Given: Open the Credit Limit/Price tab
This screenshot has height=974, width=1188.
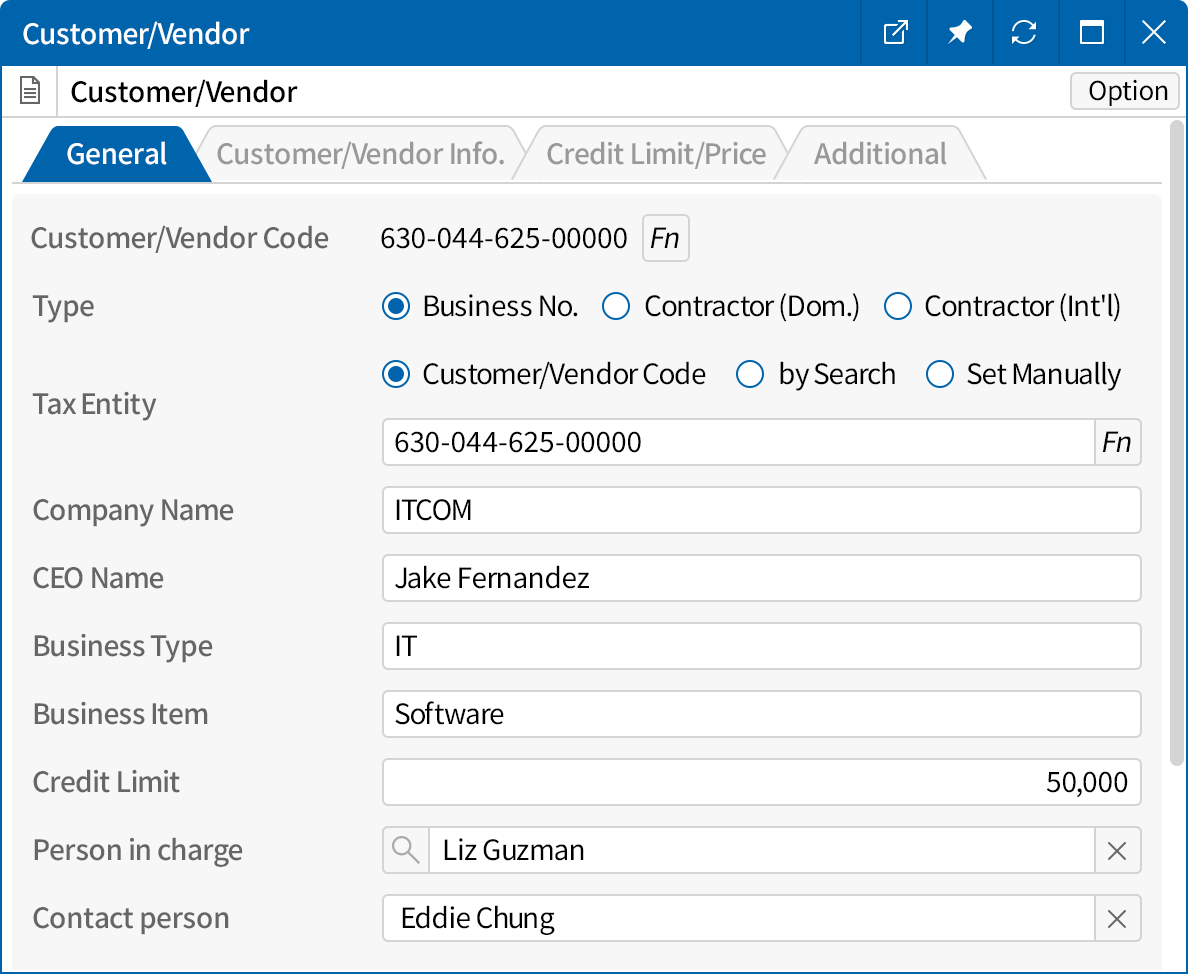Looking at the screenshot, I should tap(656, 154).
